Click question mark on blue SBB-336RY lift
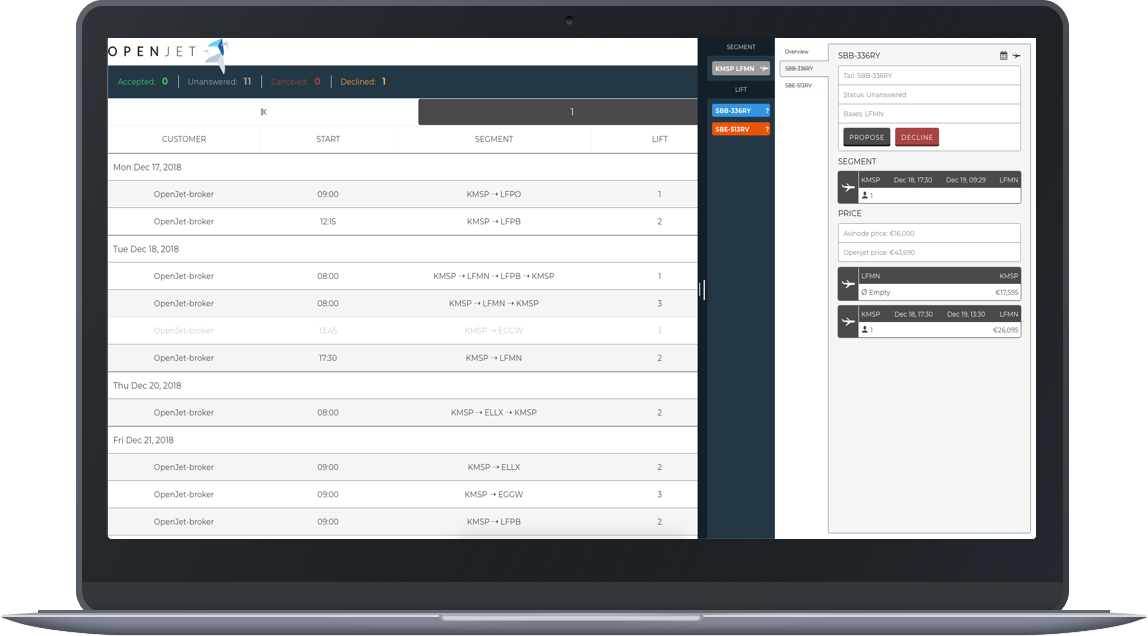This screenshot has height=636, width=1148. (766, 111)
